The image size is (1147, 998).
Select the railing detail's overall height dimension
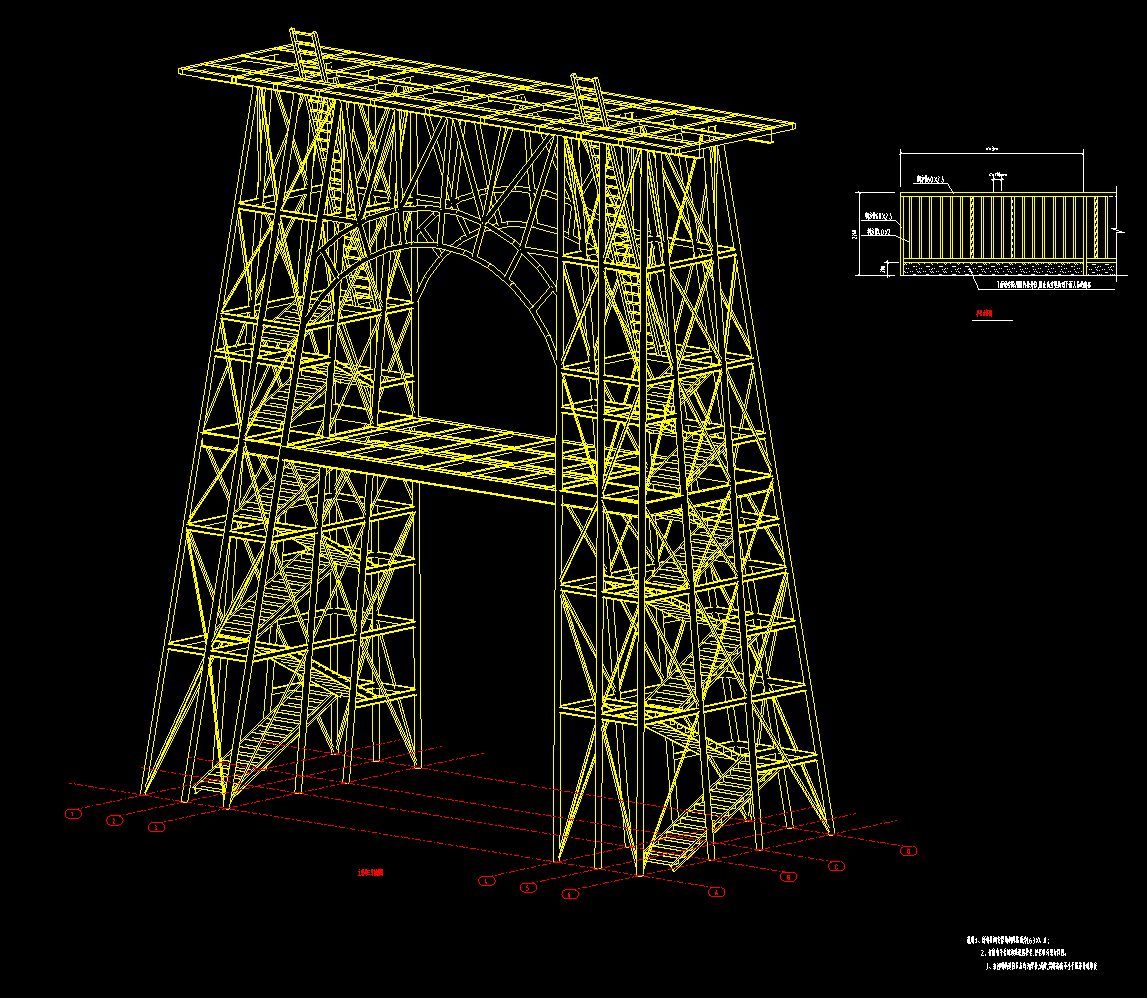[855, 234]
